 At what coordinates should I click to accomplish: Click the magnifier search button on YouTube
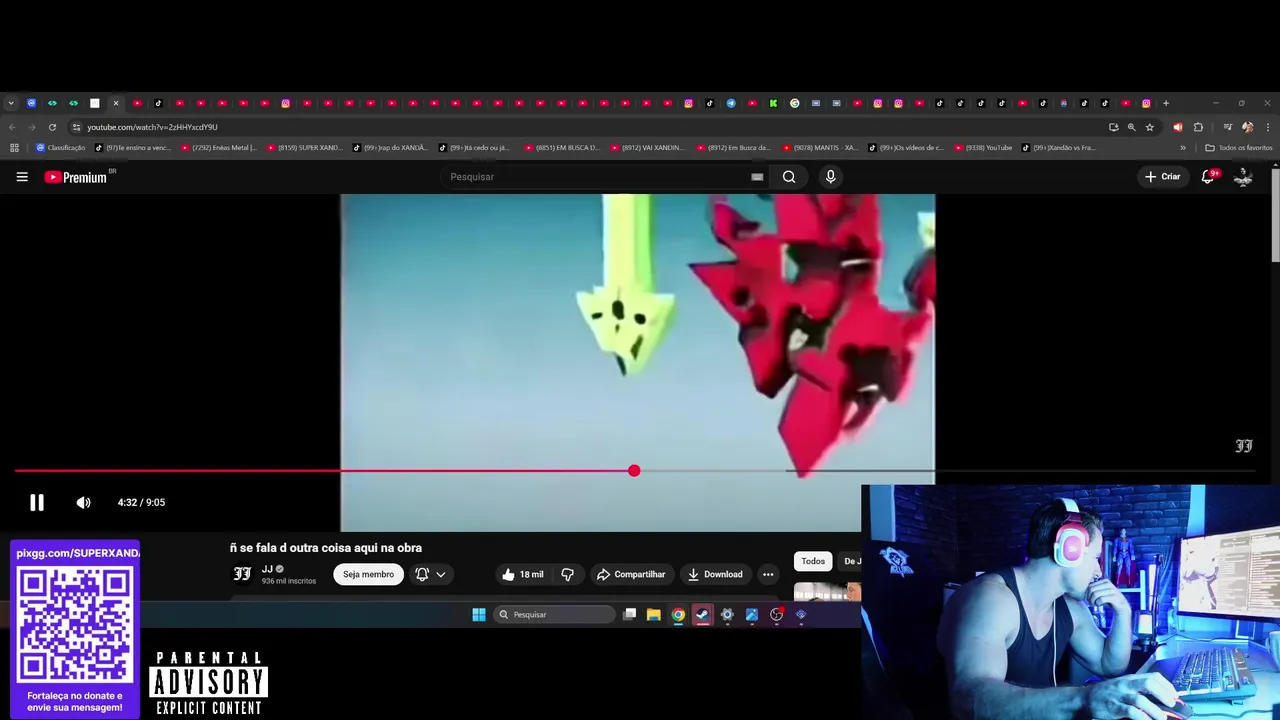789,177
